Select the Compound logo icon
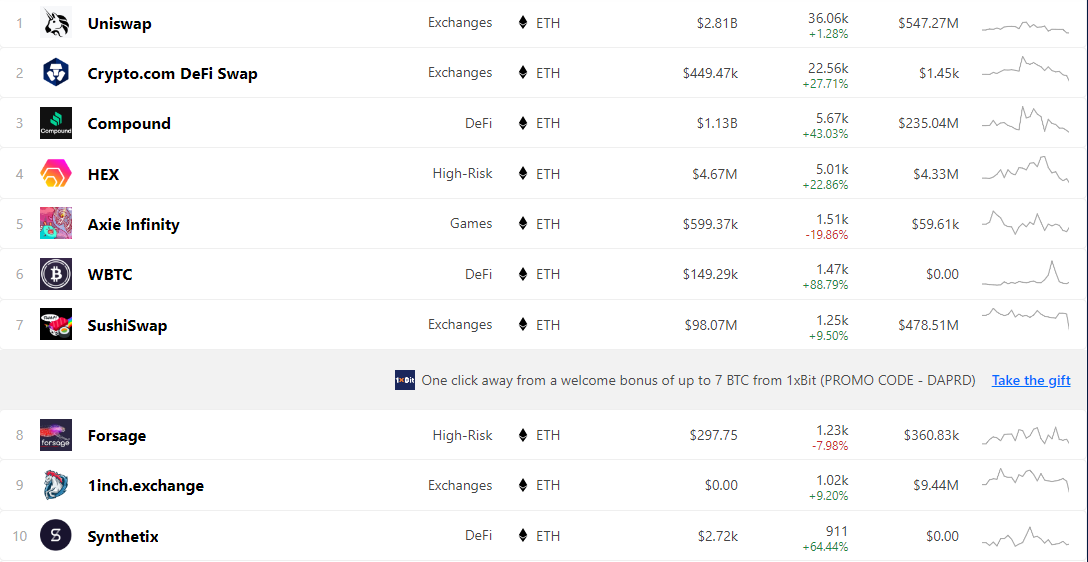 [56, 124]
